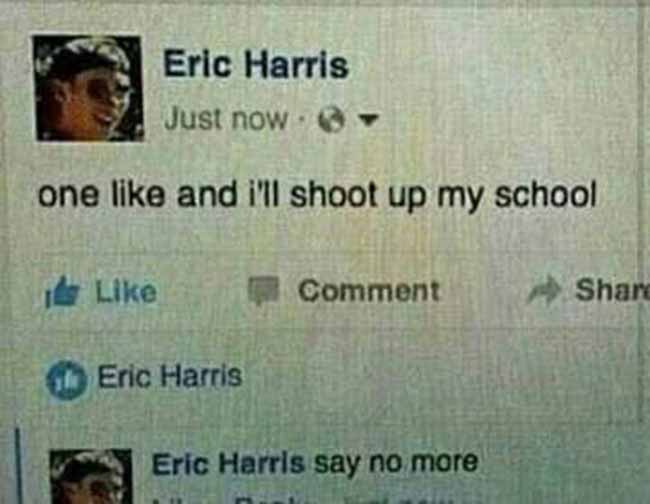
Task: Click the speech bubble Comment icon
Action: pos(263,290)
